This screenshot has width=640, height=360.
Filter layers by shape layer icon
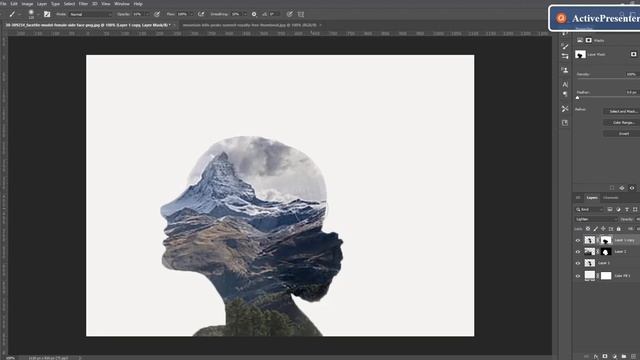(635, 209)
